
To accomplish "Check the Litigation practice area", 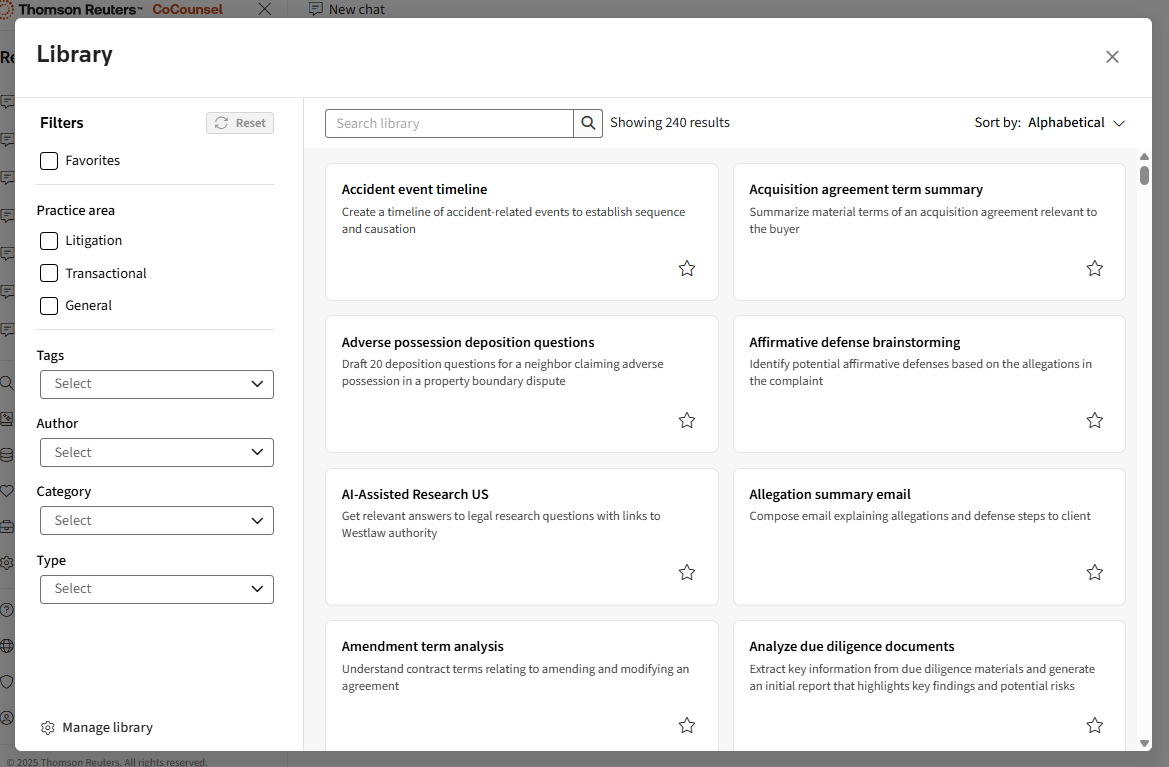I will pyautogui.click(x=49, y=241).
